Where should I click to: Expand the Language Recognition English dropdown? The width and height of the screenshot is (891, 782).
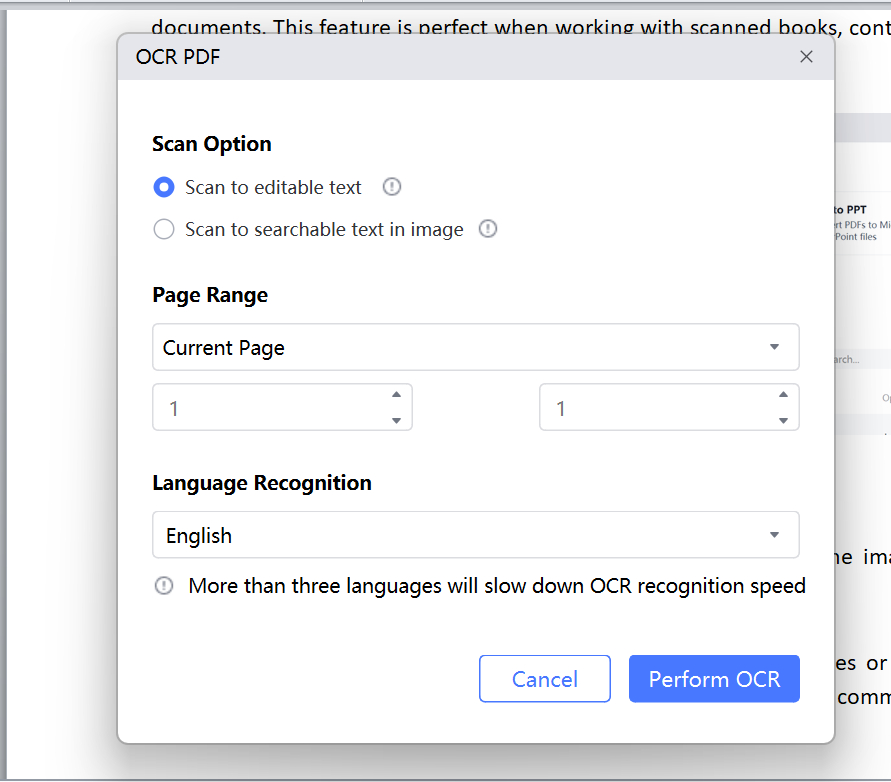tap(475, 535)
